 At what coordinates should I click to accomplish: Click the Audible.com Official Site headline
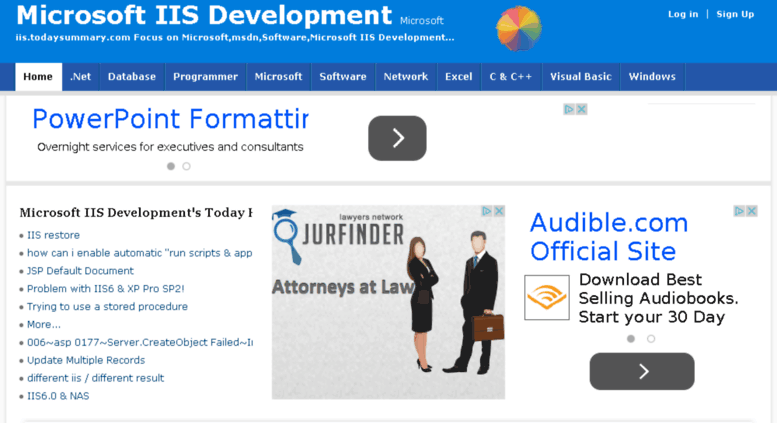point(609,237)
